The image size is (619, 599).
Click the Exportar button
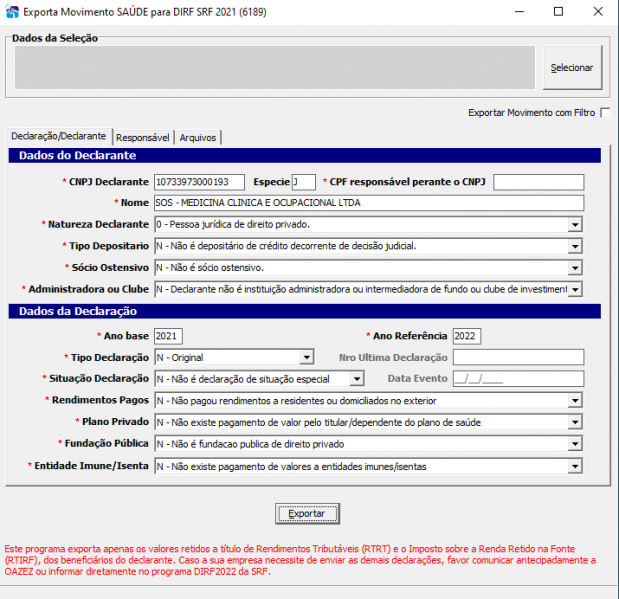307,514
